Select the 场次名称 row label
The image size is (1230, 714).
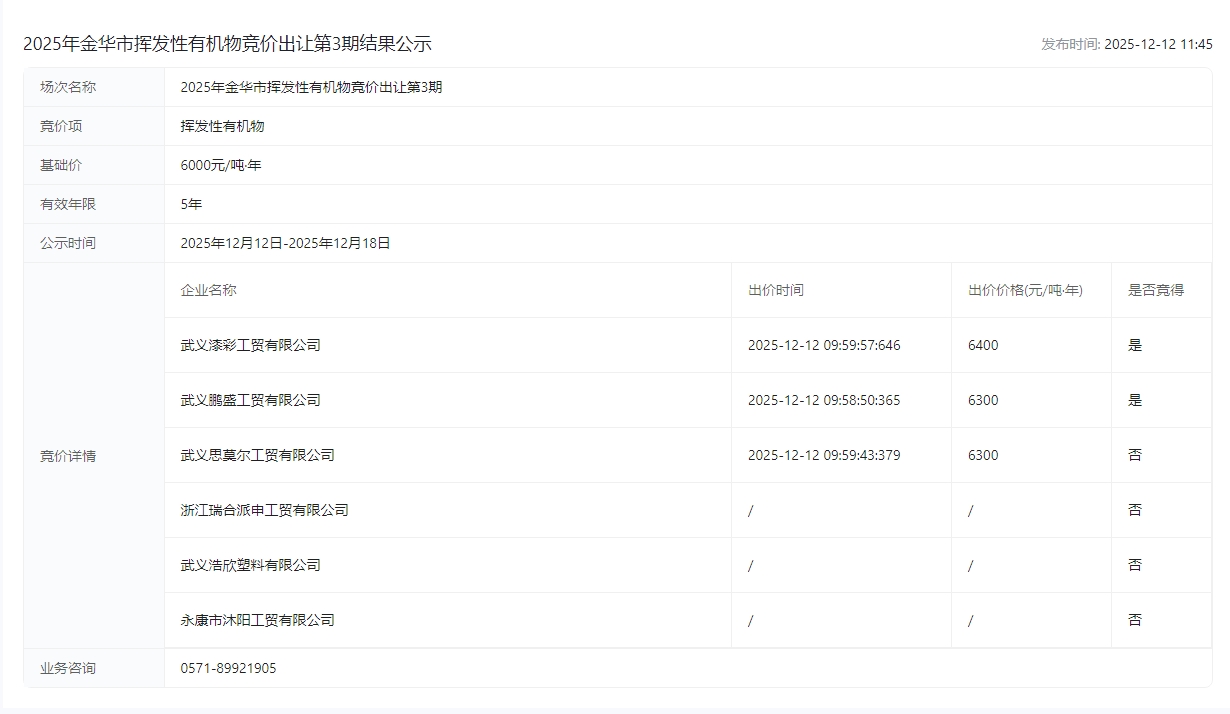(68, 87)
